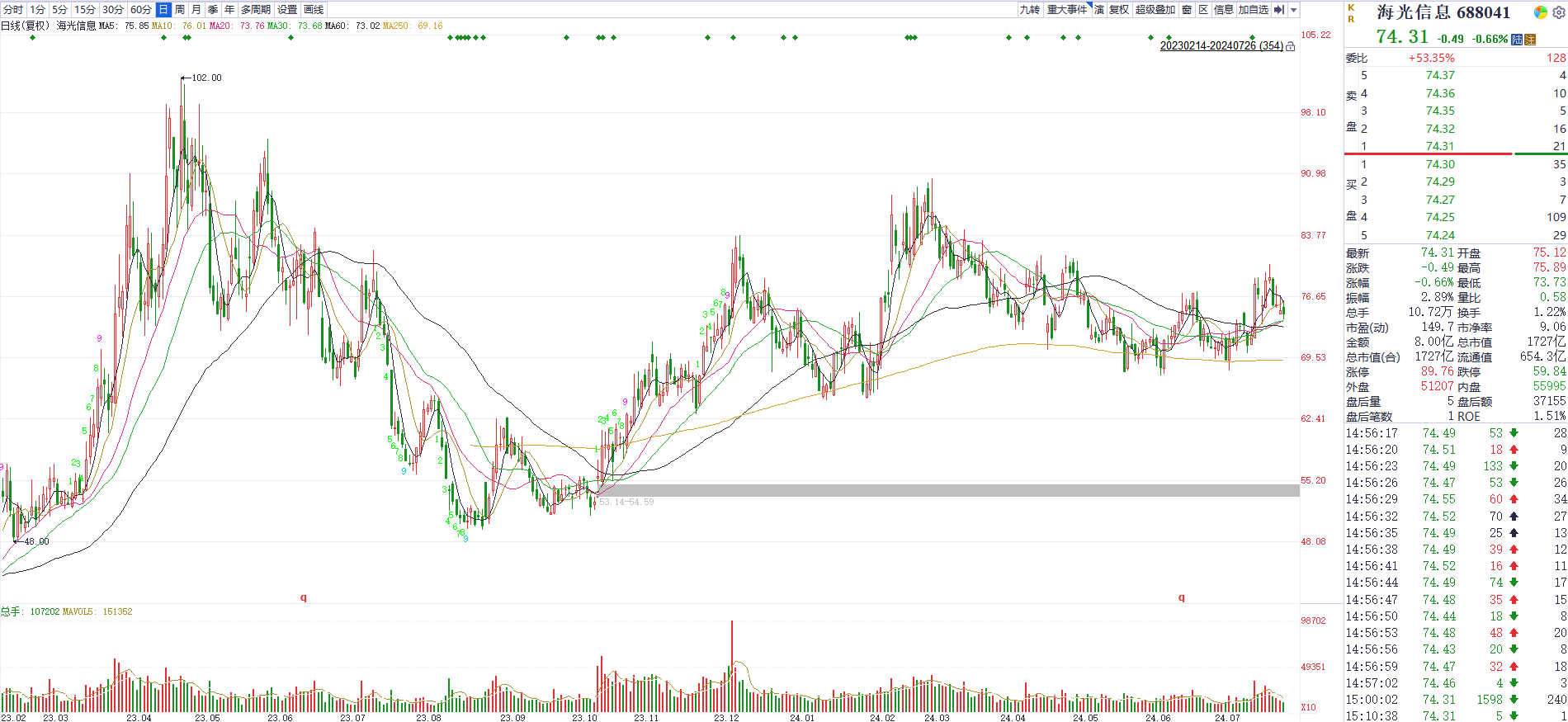
Task: Click the 超级叠加 super overlay button
Action: coord(1155,10)
